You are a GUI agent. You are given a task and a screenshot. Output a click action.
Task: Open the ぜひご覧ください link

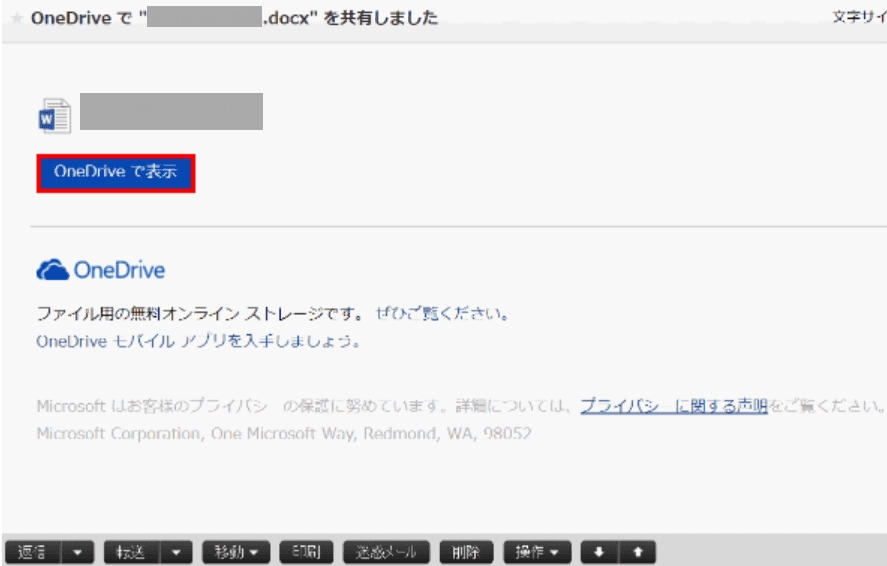442,313
